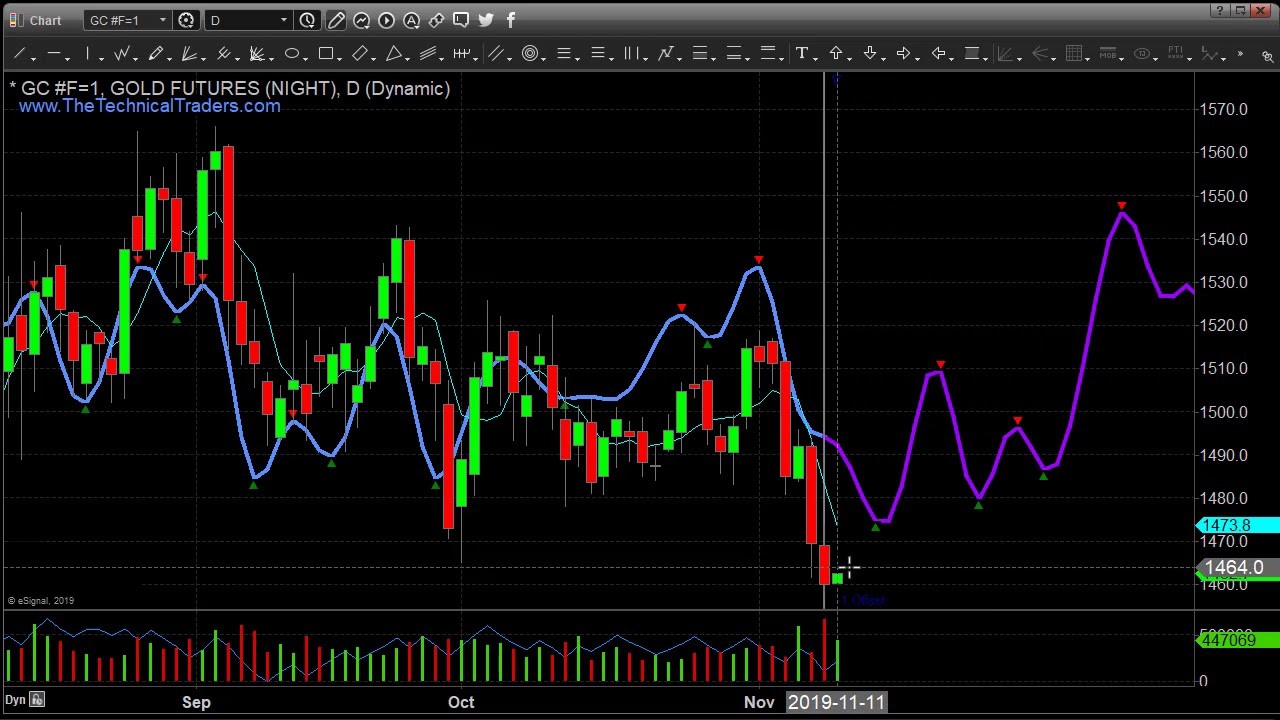Click the Nov label on time axis
This screenshot has width=1280, height=720.
759,702
